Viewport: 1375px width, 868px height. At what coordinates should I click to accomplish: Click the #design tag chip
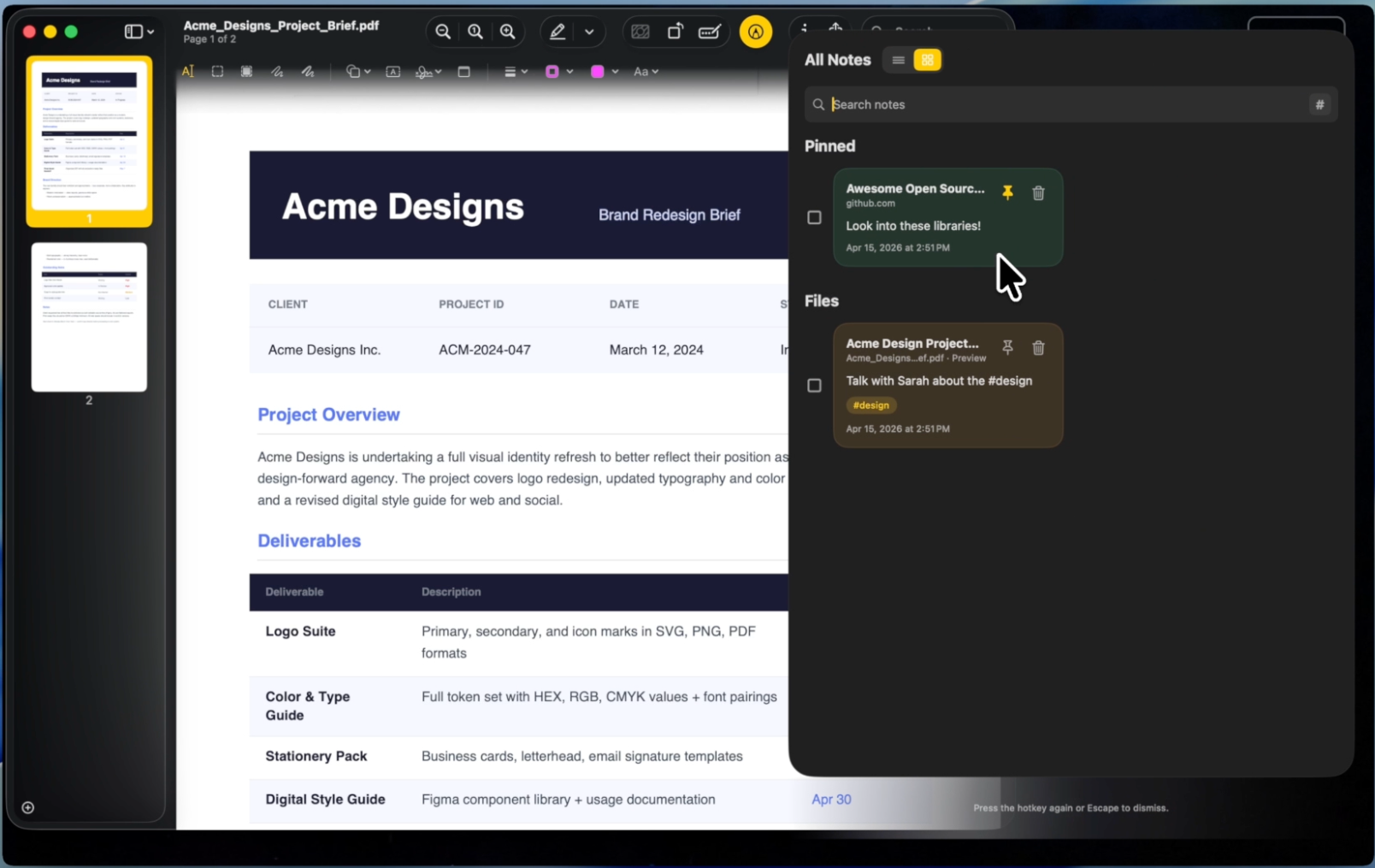tap(870, 405)
